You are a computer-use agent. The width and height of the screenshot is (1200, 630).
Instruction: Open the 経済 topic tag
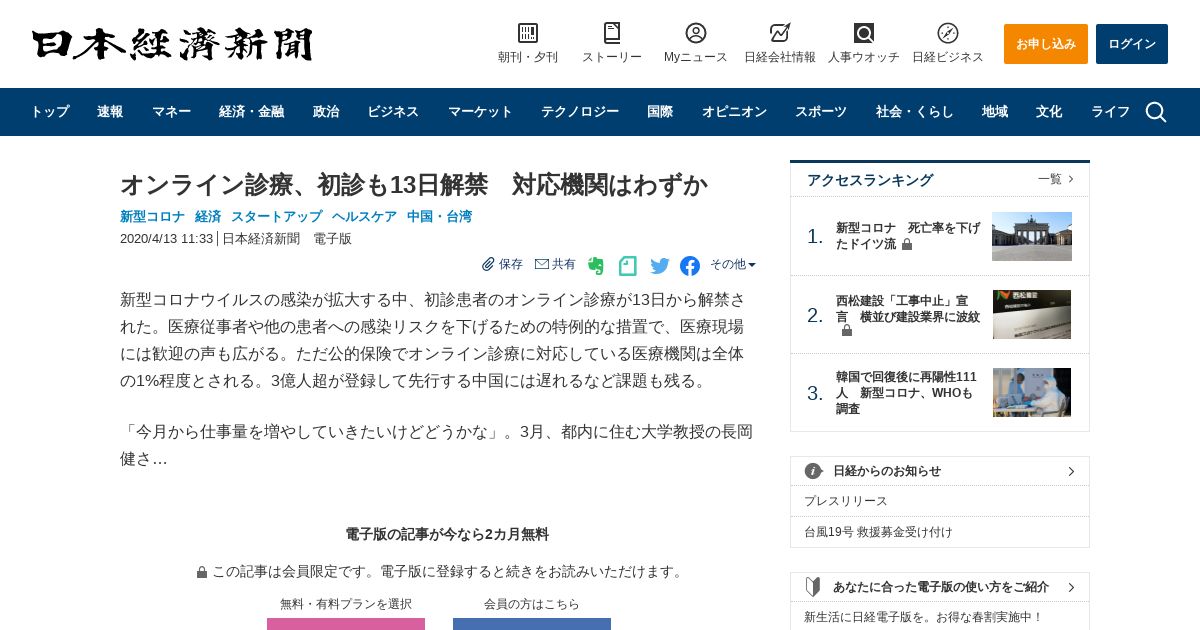[208, 216]
